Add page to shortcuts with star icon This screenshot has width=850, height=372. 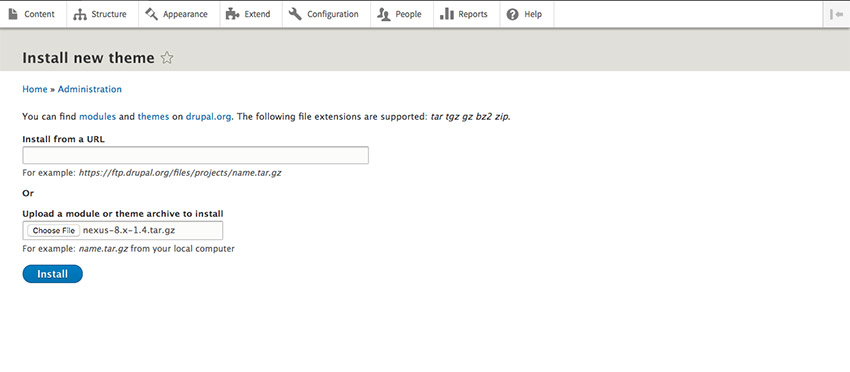pos(167,58)
